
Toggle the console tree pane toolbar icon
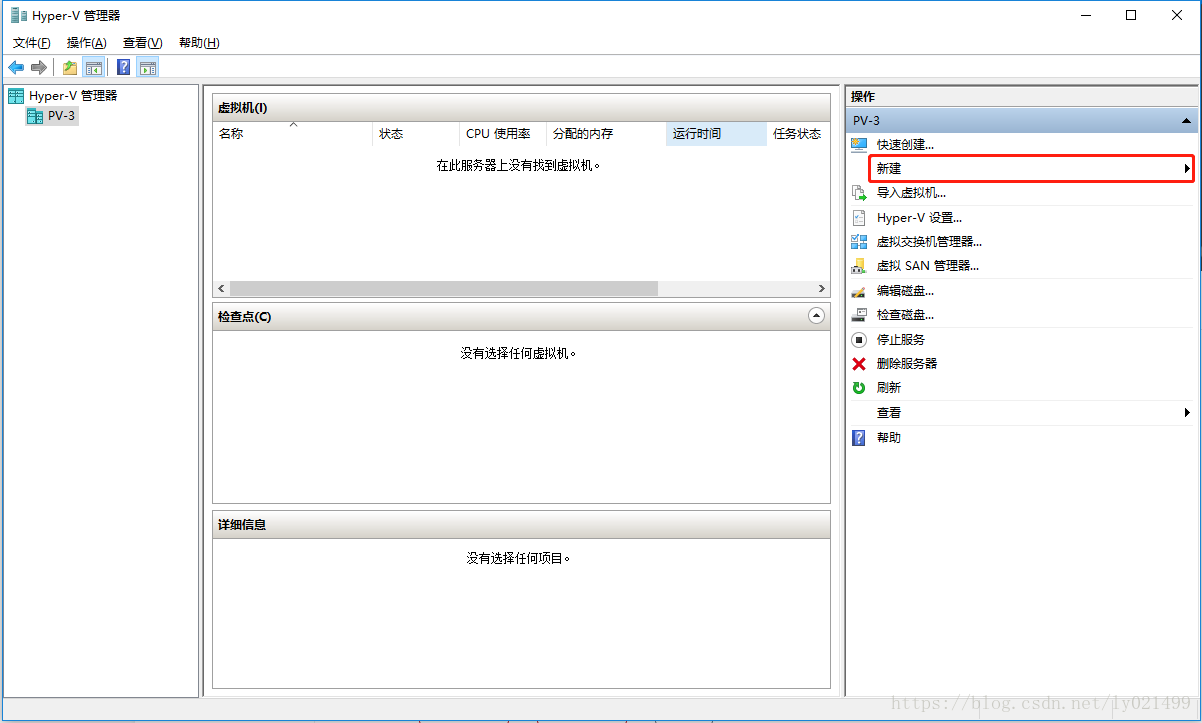point(93,67)
